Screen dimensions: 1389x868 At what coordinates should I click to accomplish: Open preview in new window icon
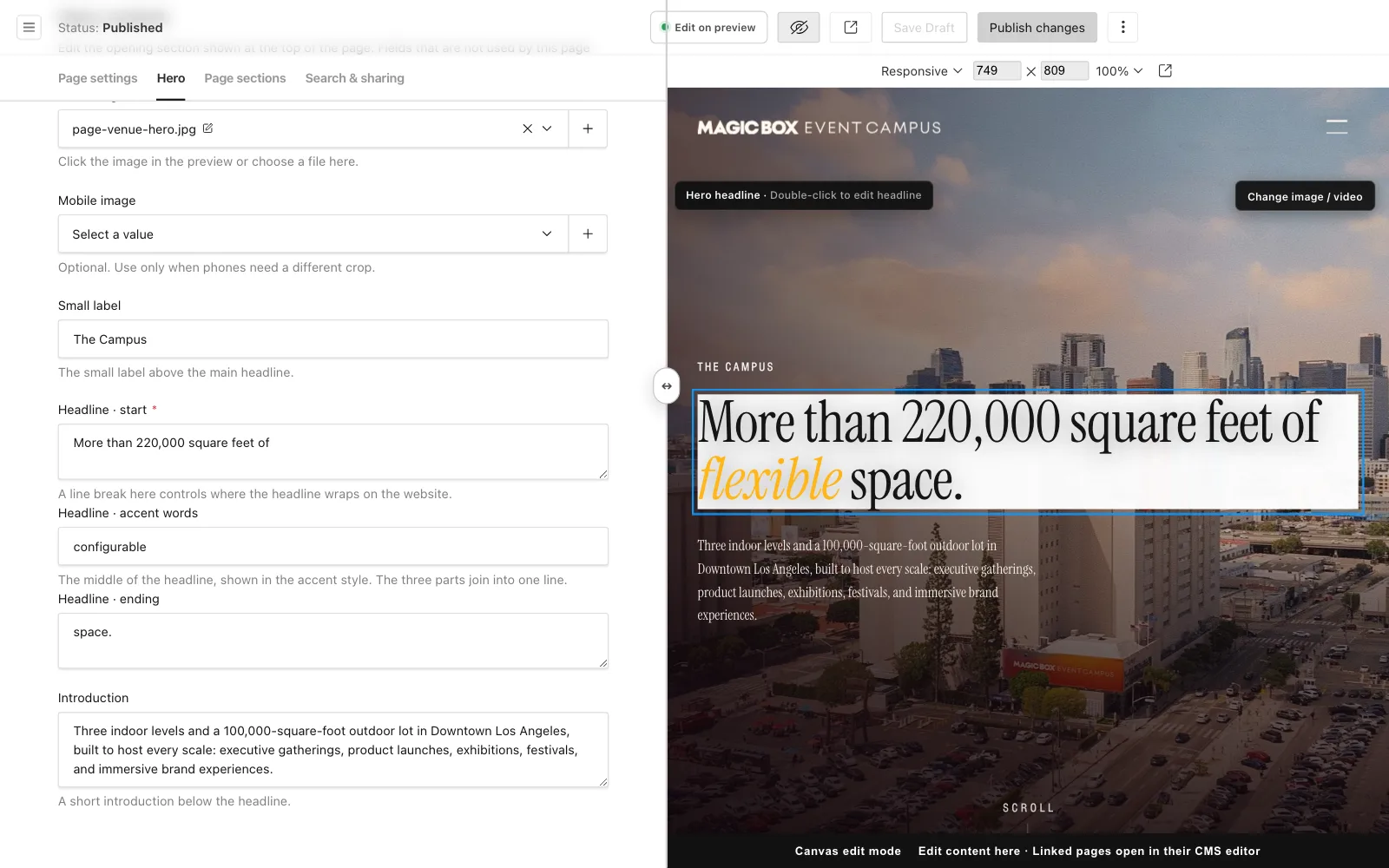pos(851,28)
